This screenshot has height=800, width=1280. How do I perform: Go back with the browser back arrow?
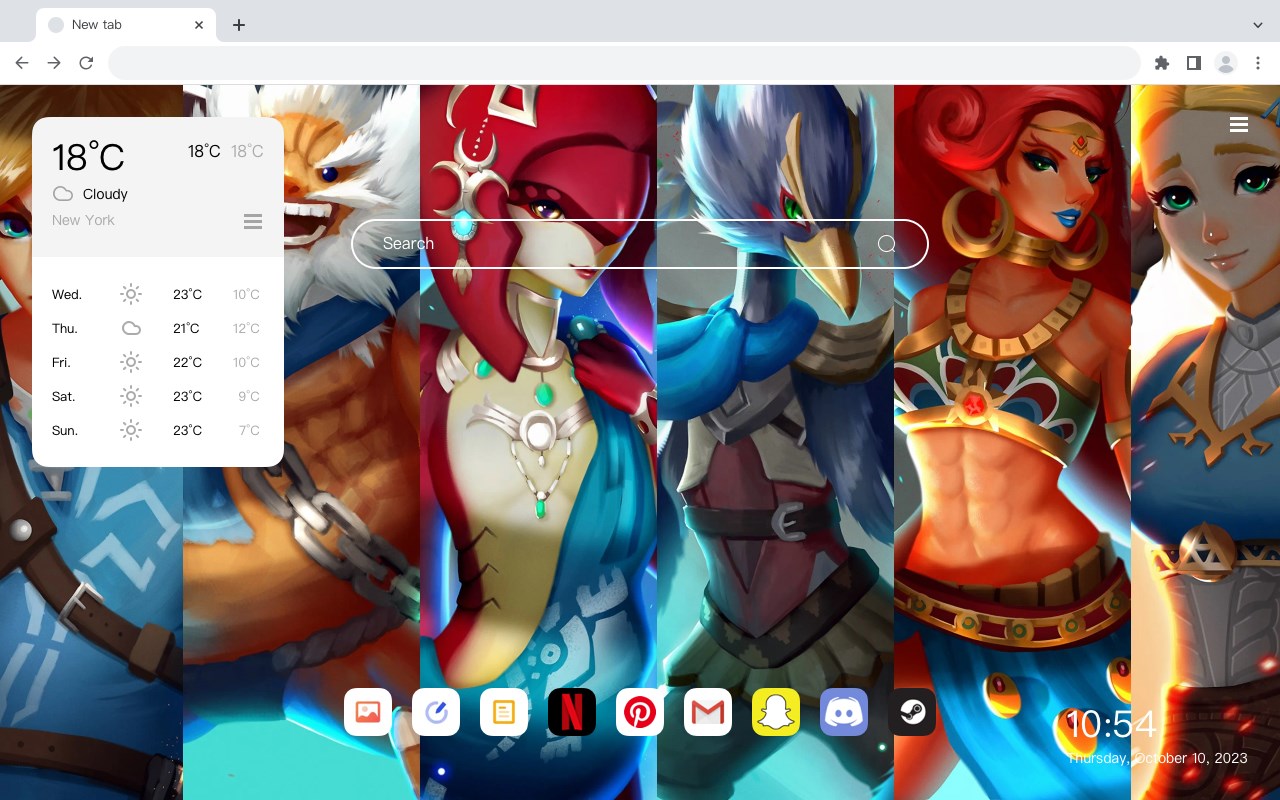(x=22, y=63)
